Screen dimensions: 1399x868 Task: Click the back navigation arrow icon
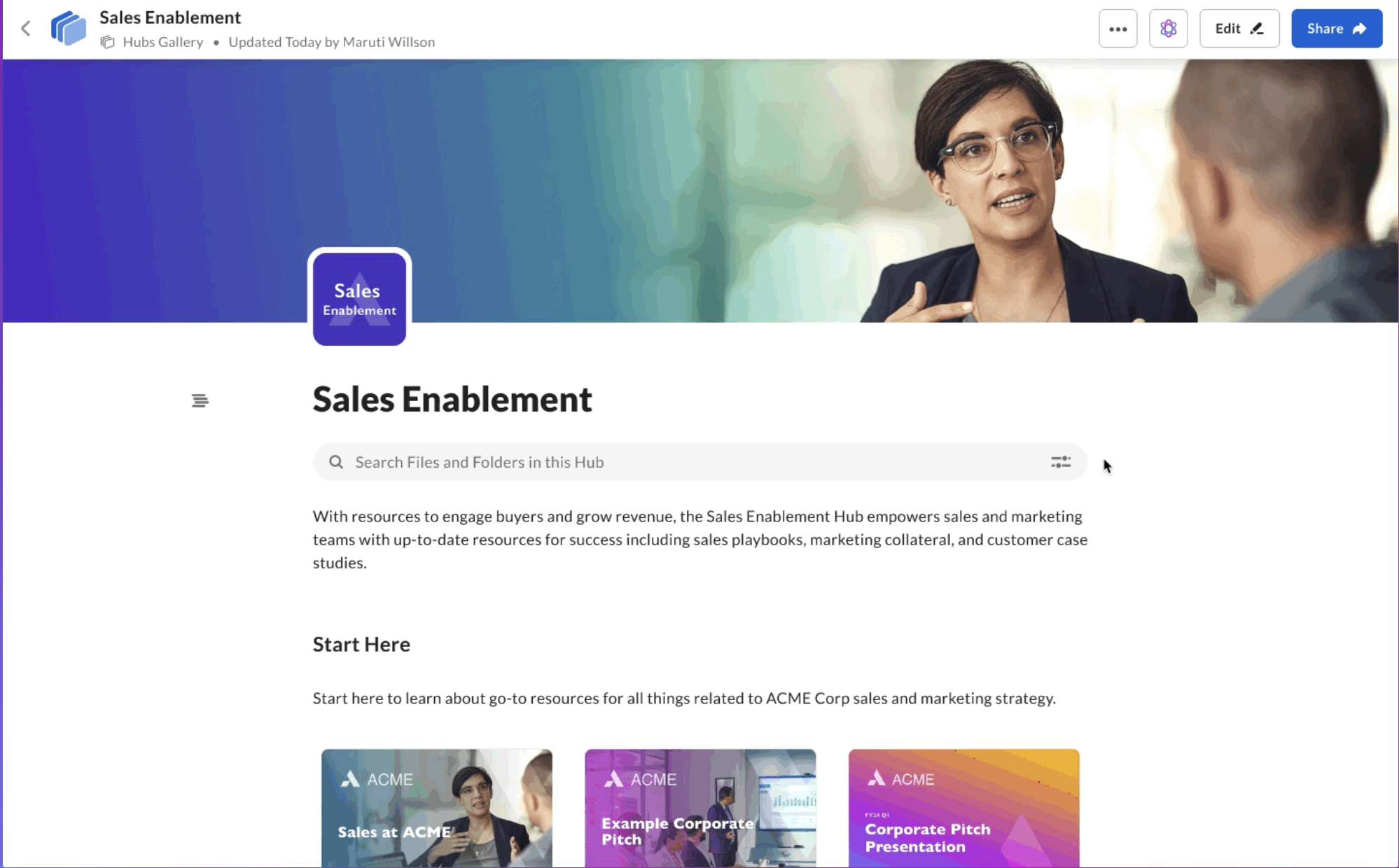tap(26, 27)
